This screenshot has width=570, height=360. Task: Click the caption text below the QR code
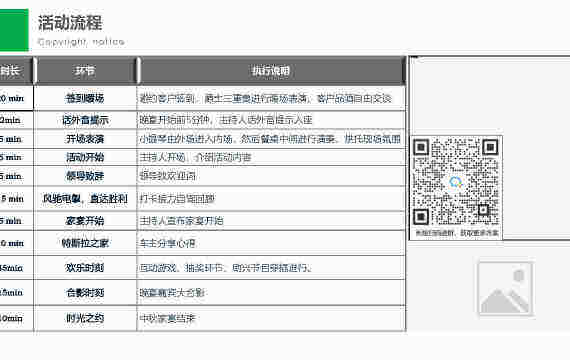pos(457,232)
